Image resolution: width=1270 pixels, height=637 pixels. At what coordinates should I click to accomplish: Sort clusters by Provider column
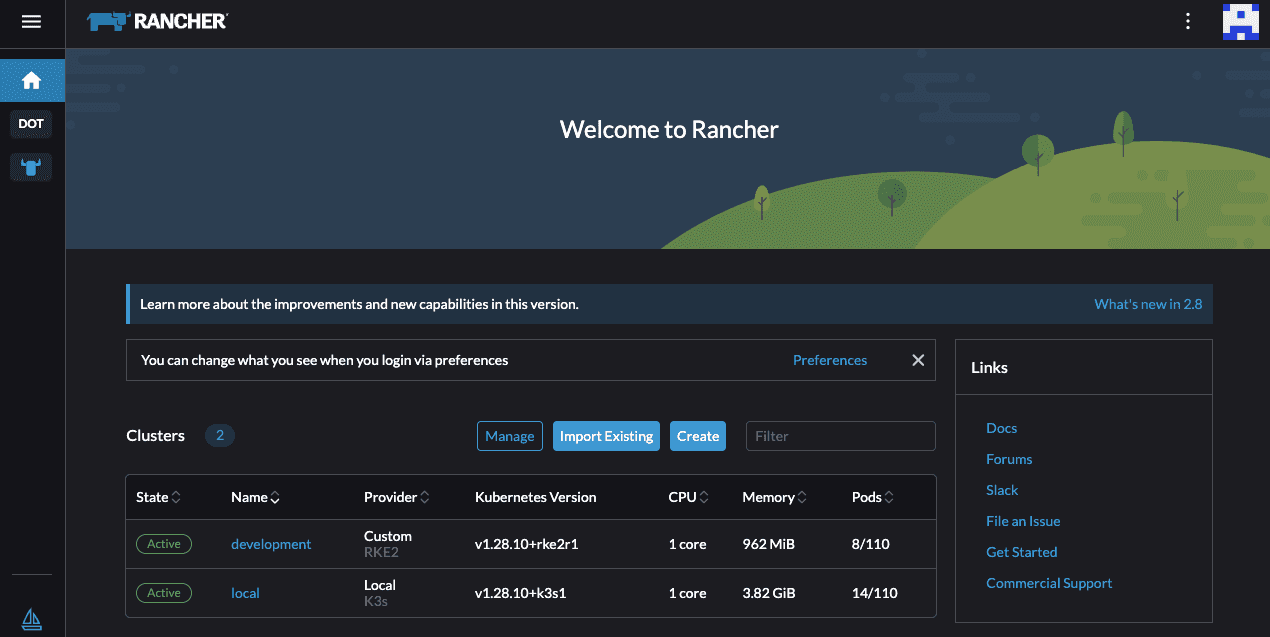coord(397,497)
